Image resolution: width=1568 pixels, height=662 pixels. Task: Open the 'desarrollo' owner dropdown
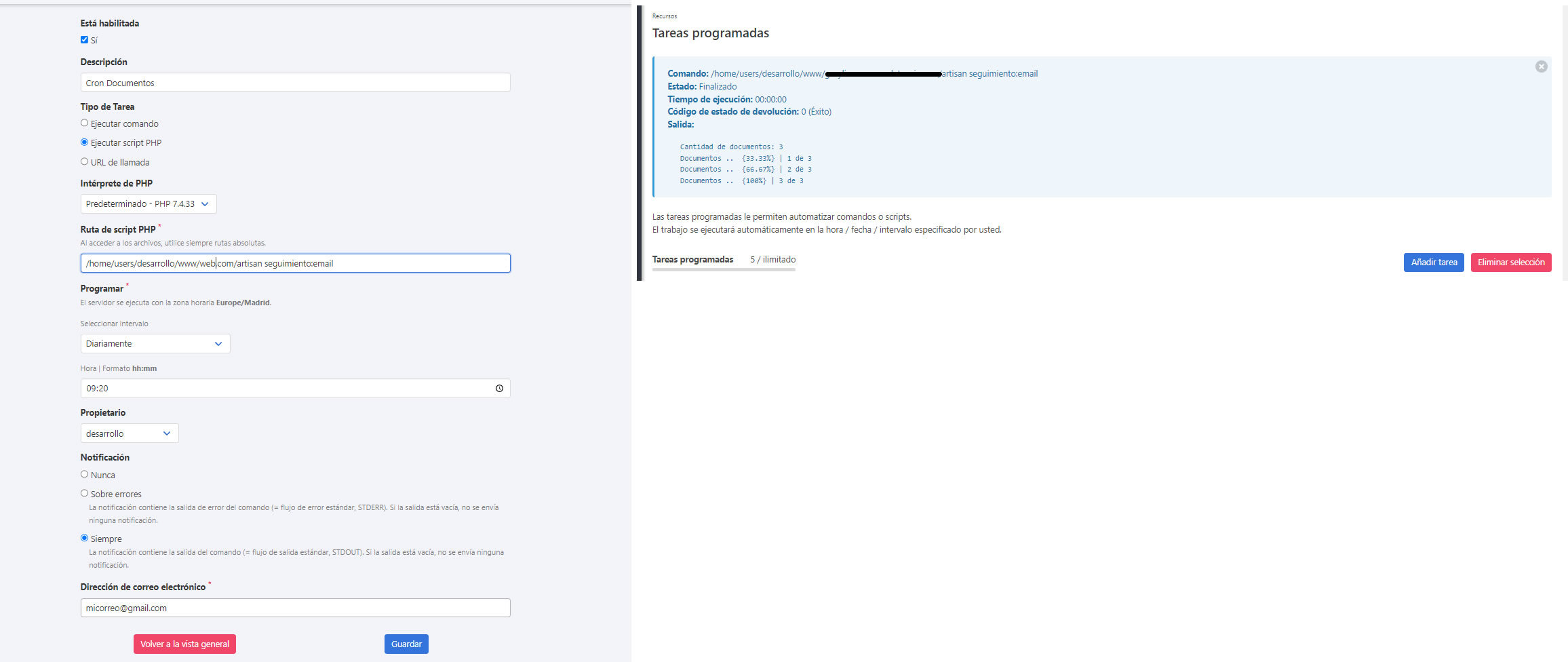point(129,433)
